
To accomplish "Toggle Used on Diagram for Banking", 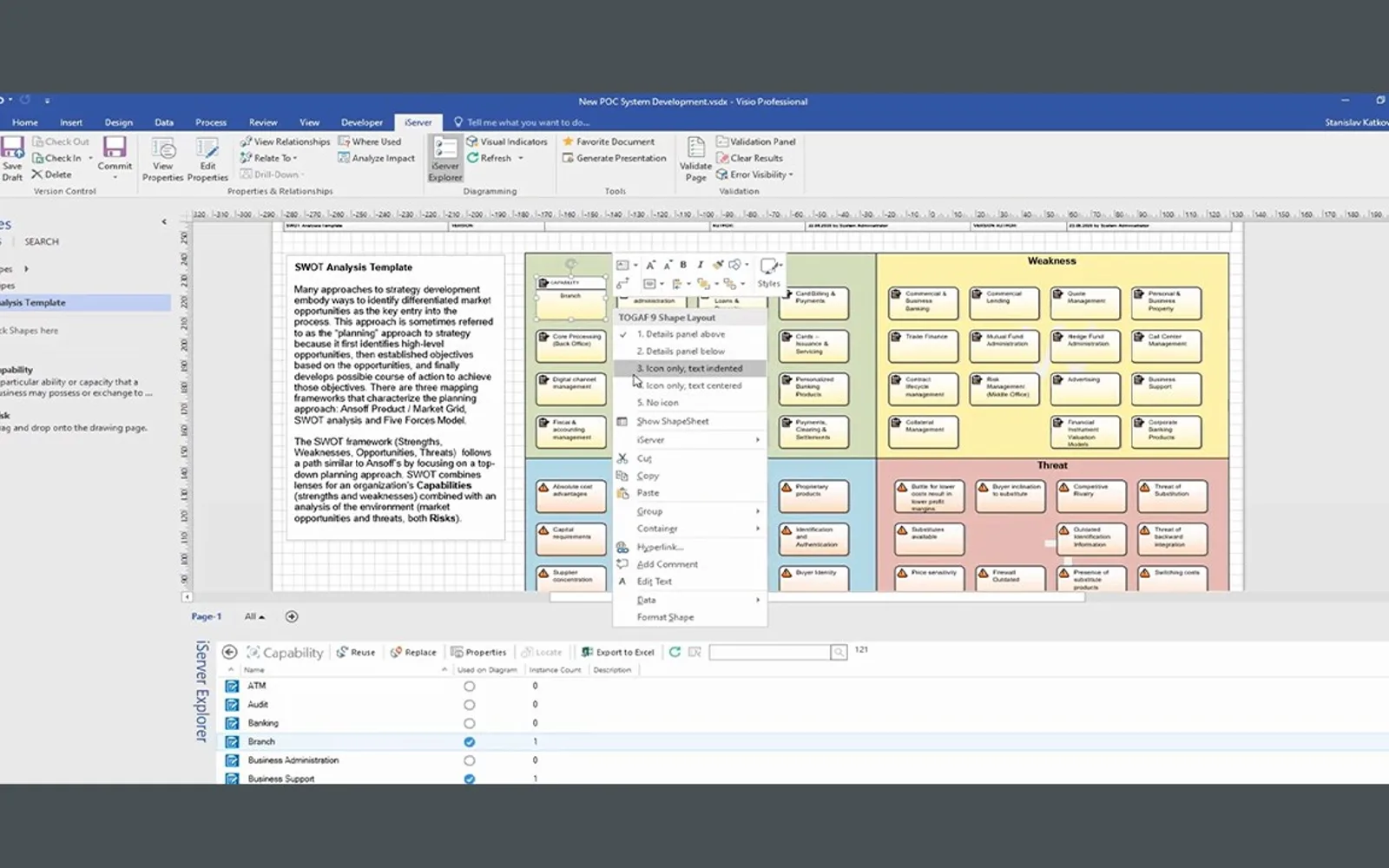I will click(469, 723).
